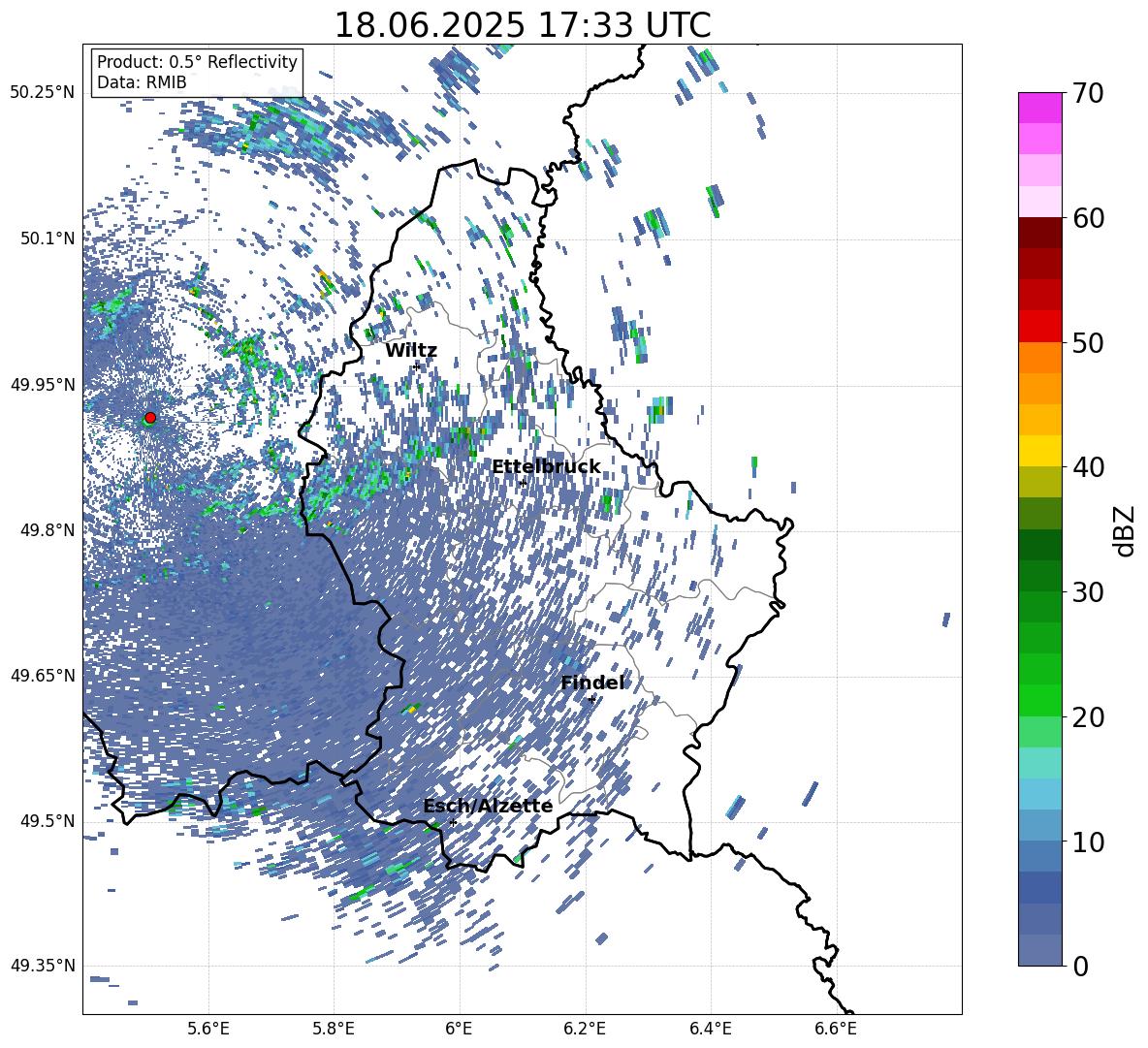Screen dimensions: 1148x1048
Task: Click the 49.35°N latitude tick label
Action: [43, 966]
